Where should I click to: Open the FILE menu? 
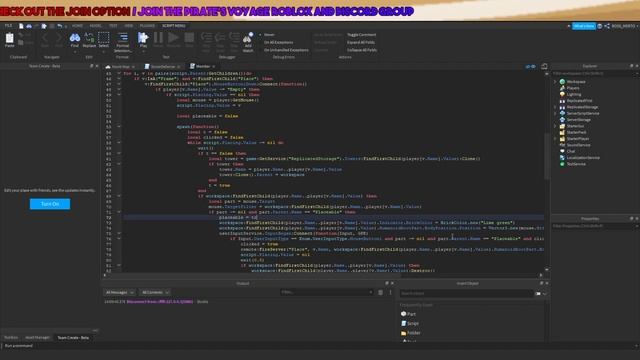(x=8, y=26)
